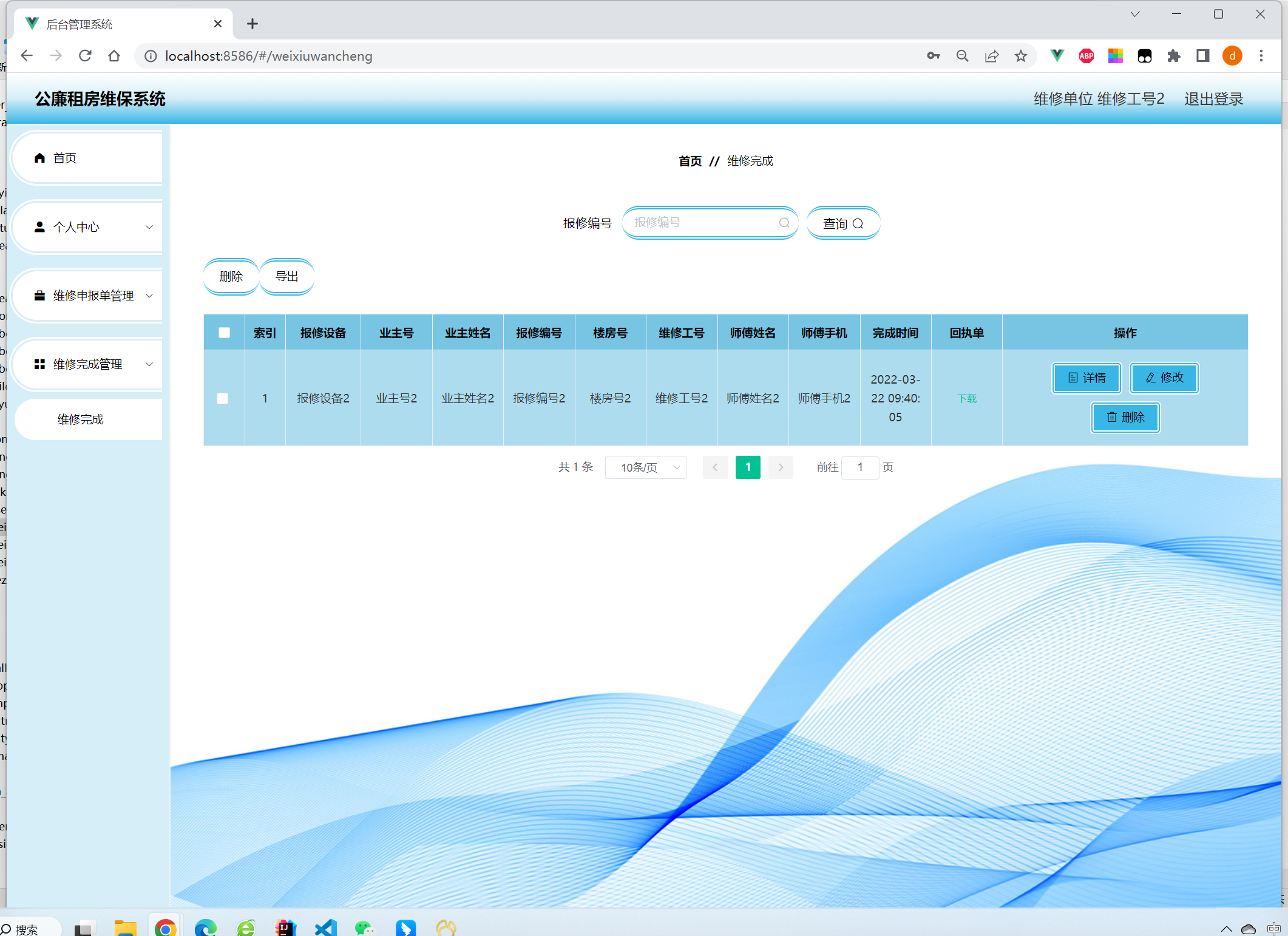1288x936 pixels.
Task: Select the 维修完成 submenu item
Action: click(x=81, y=419)
